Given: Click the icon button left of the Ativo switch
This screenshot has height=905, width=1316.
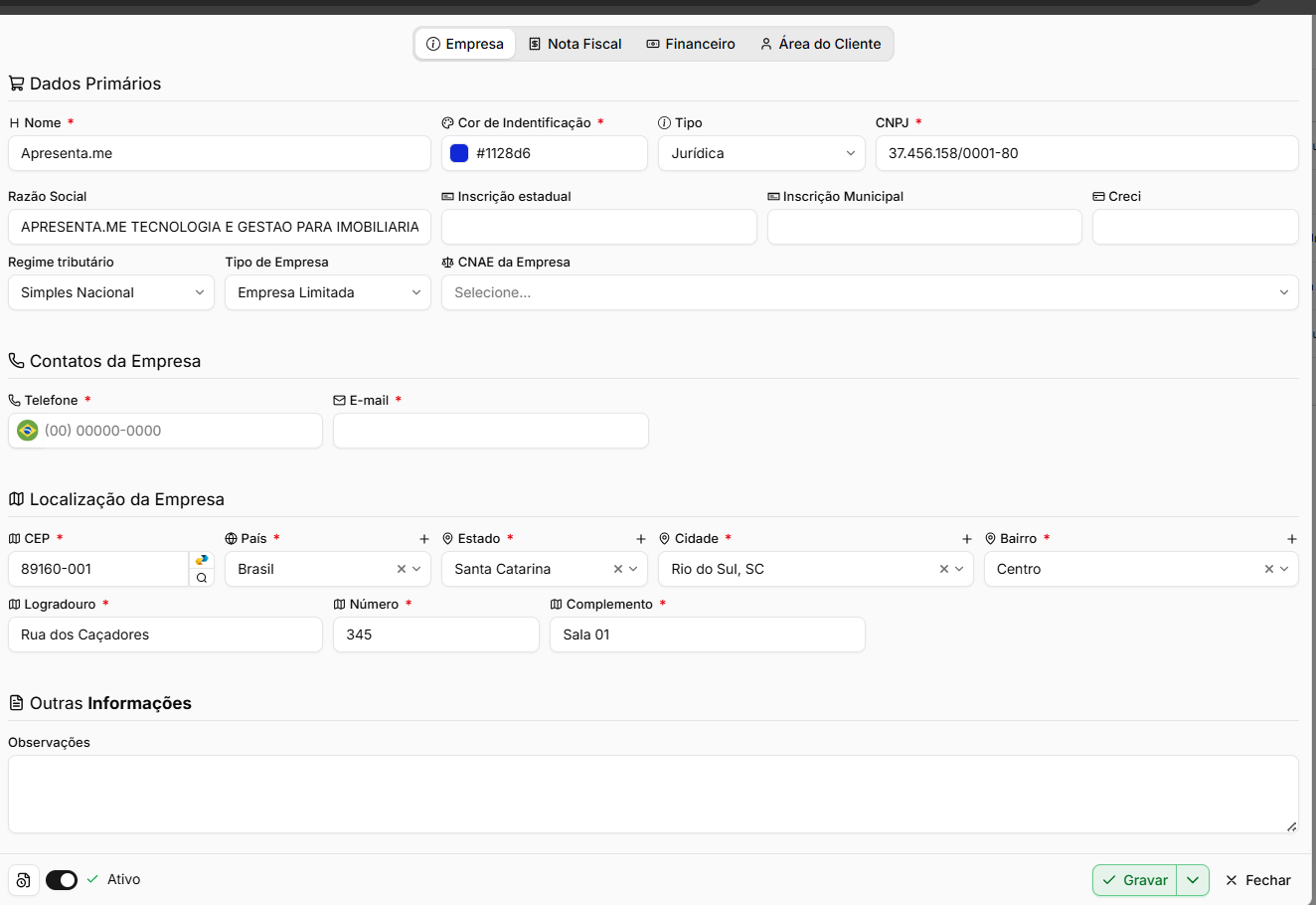Looking at the screenshot, I should click(24, 880).
